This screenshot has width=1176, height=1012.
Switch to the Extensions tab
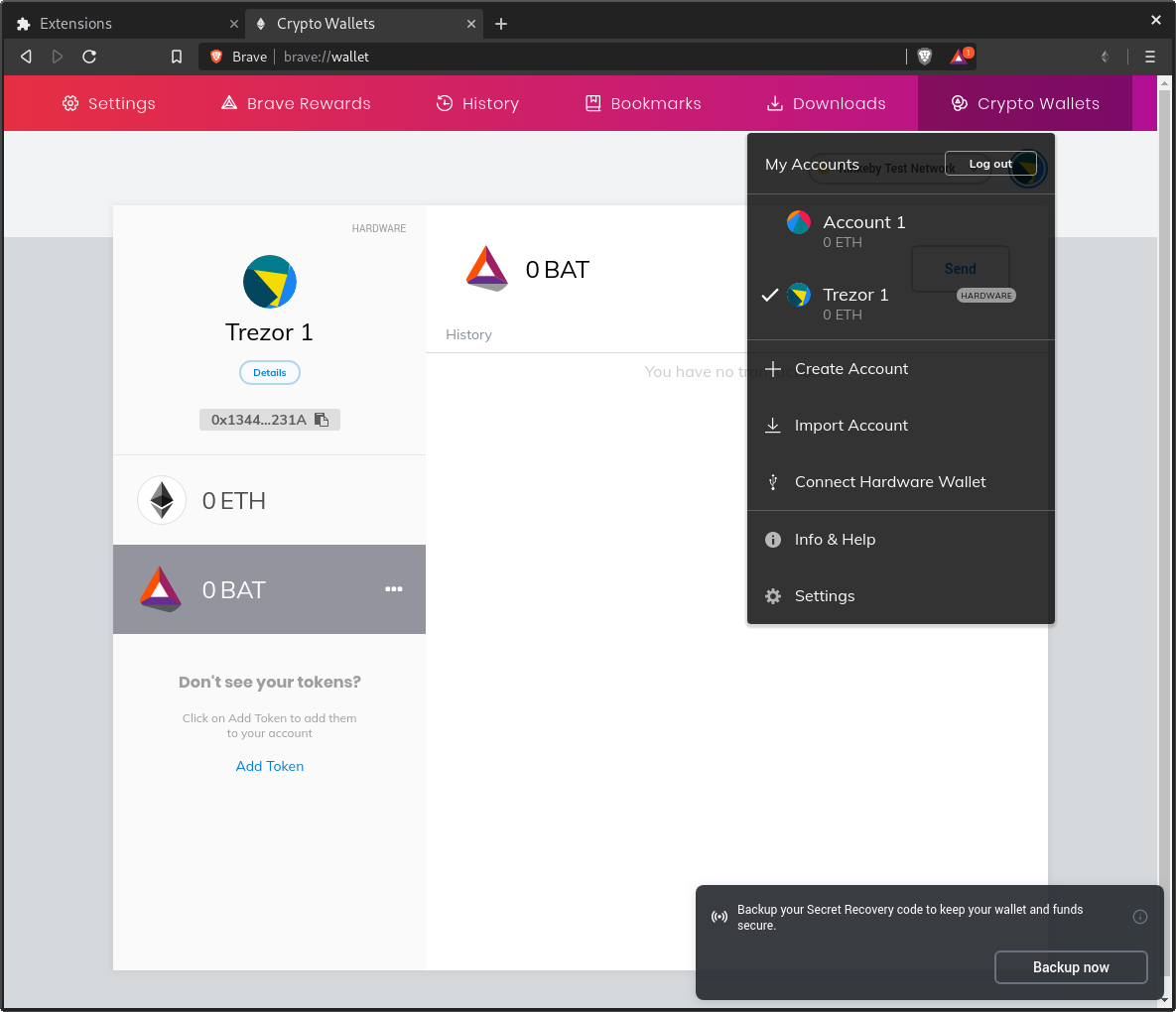tap(124, 24)
